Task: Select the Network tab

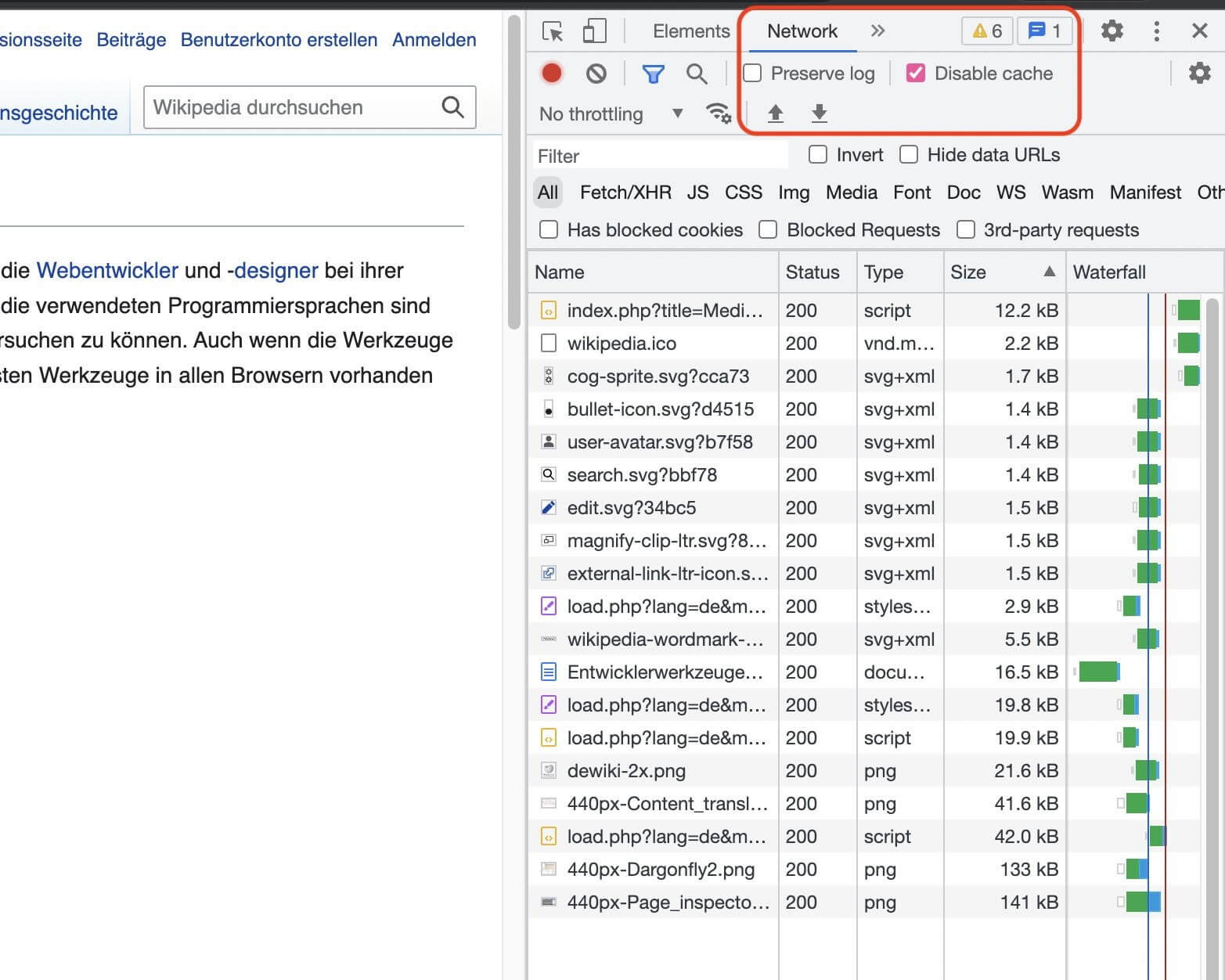Action: (802, 31)
